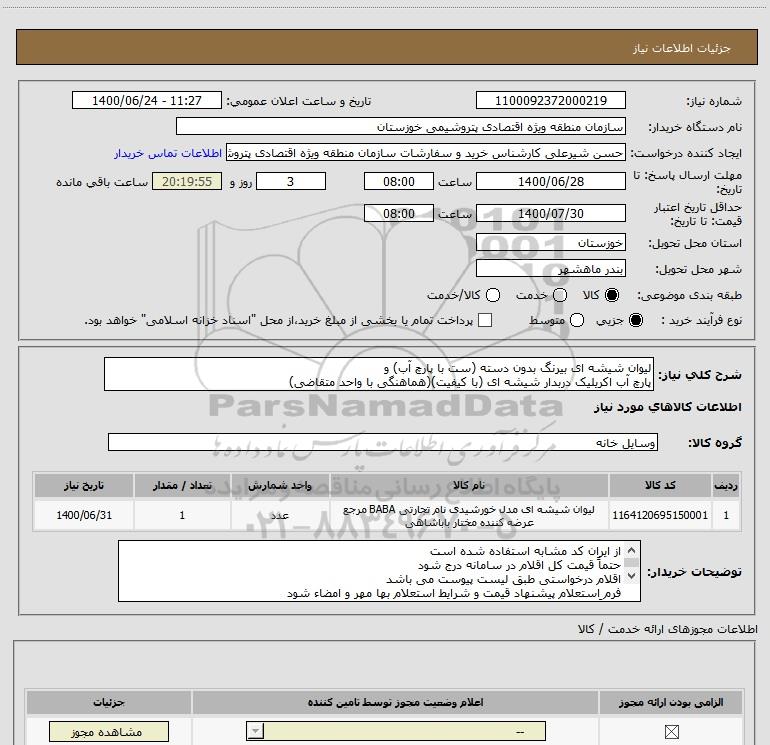
Task: Click price validity time 08:00 field
Action: [399, 213]
